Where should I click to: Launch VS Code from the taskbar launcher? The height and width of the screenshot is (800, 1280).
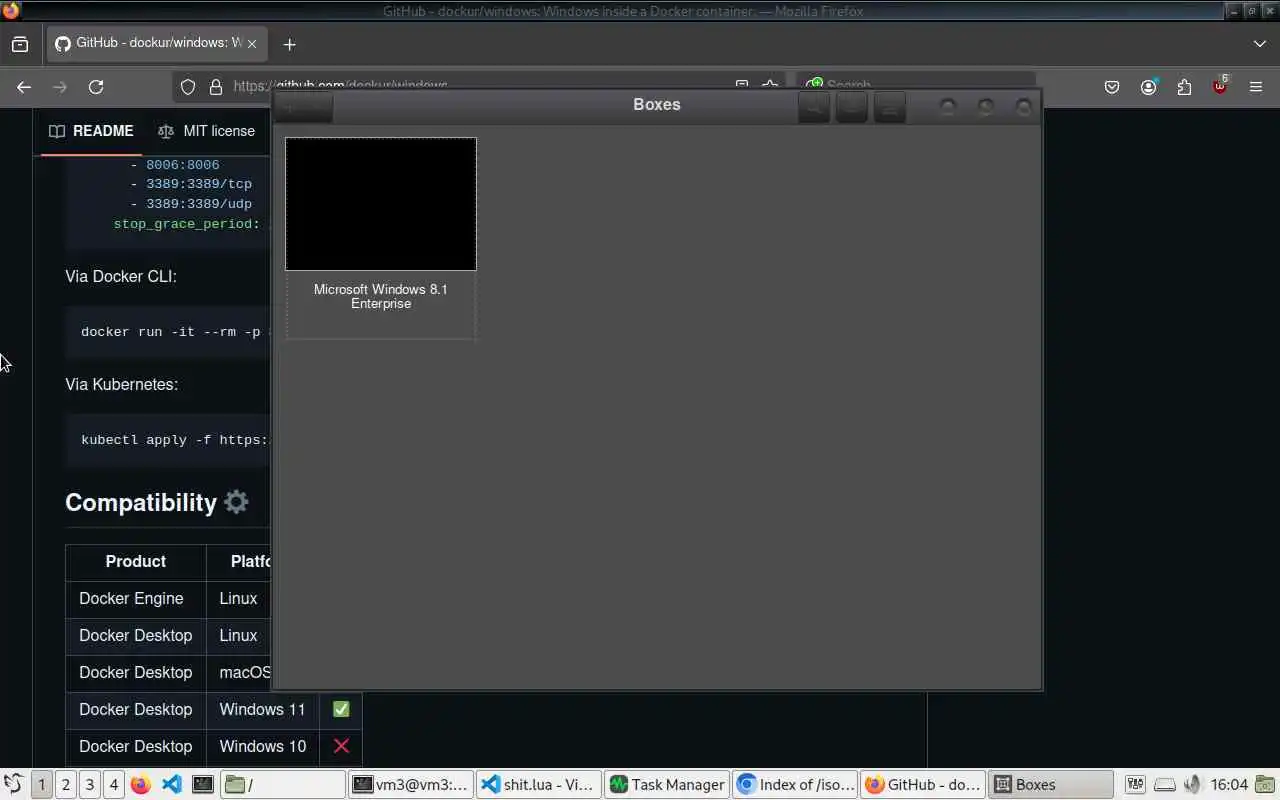point(171,785)
